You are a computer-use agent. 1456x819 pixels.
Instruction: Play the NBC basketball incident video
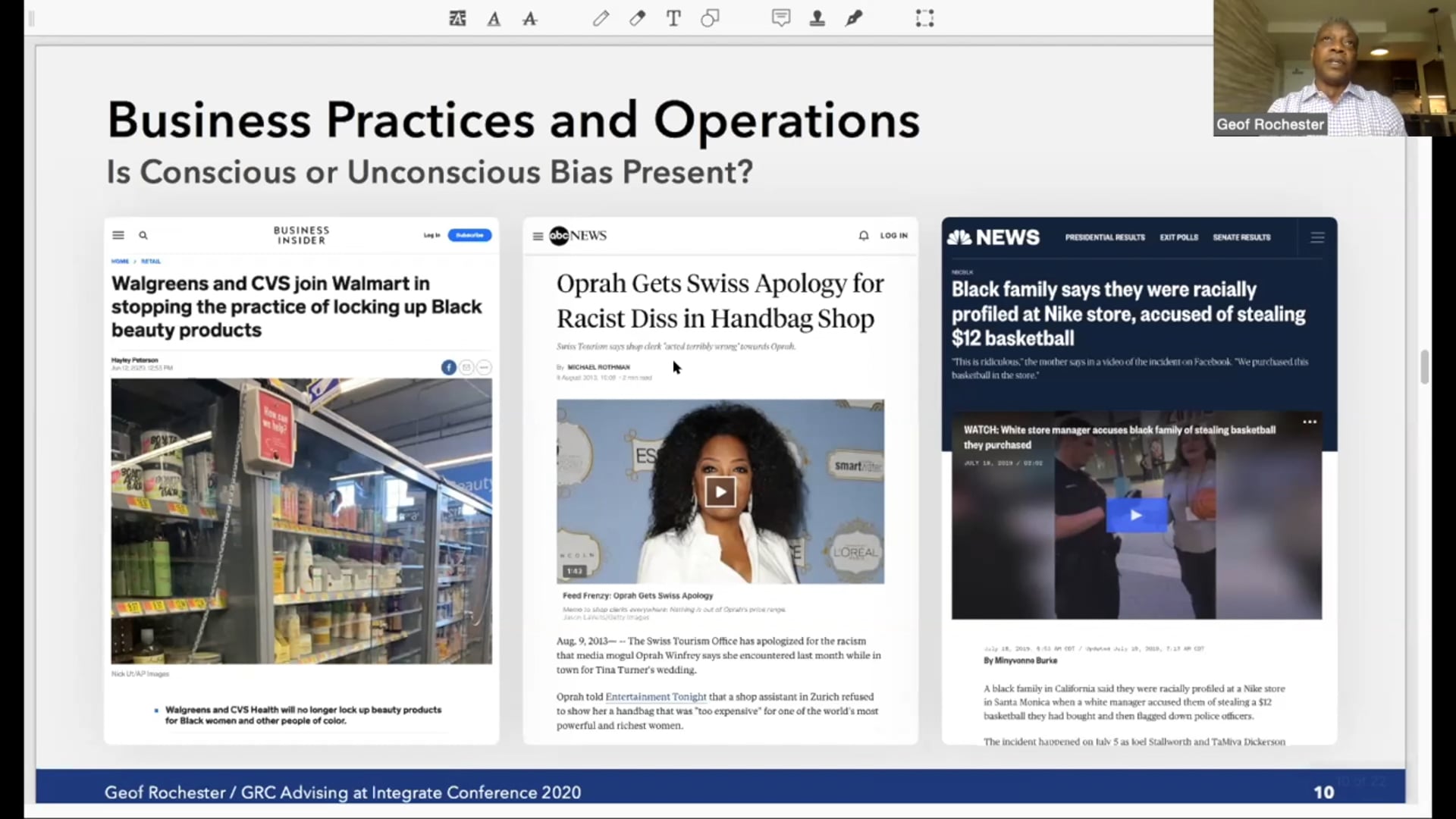coord(1135,515)
